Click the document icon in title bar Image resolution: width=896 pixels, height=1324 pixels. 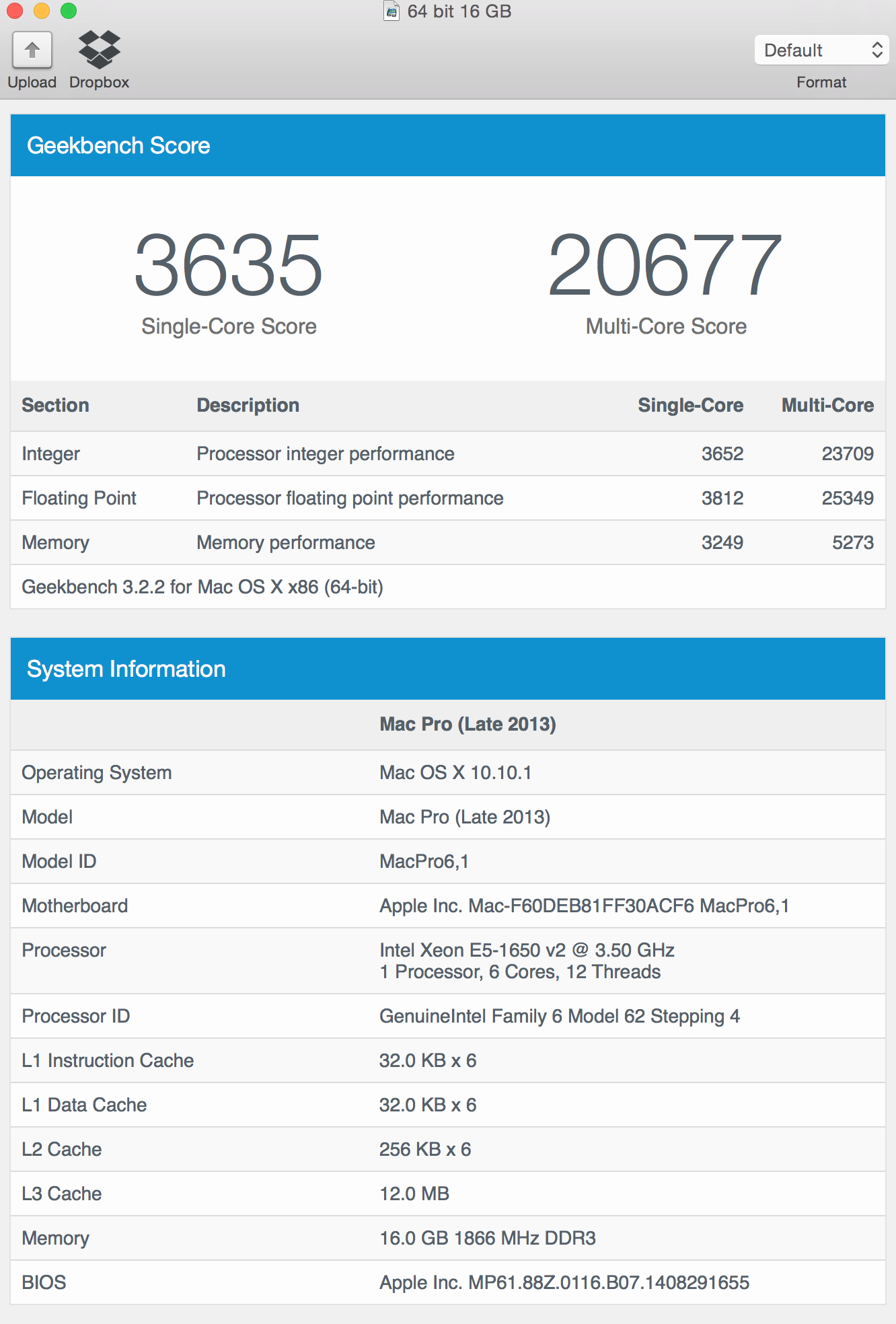tap(391, 11)
